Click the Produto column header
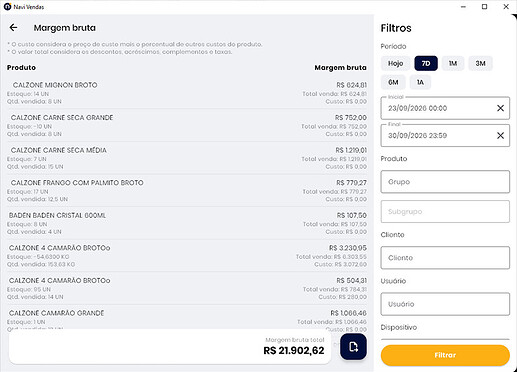Viewport: 517px width, 372px height. [x=21, y=67]
